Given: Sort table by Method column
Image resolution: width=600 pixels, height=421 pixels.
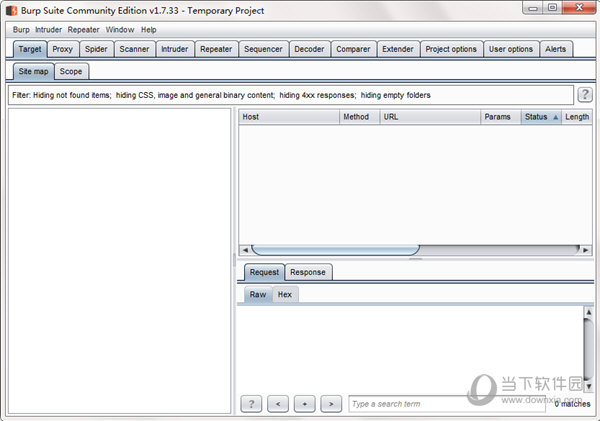Looking at the screenshot, I should point(359,117).
